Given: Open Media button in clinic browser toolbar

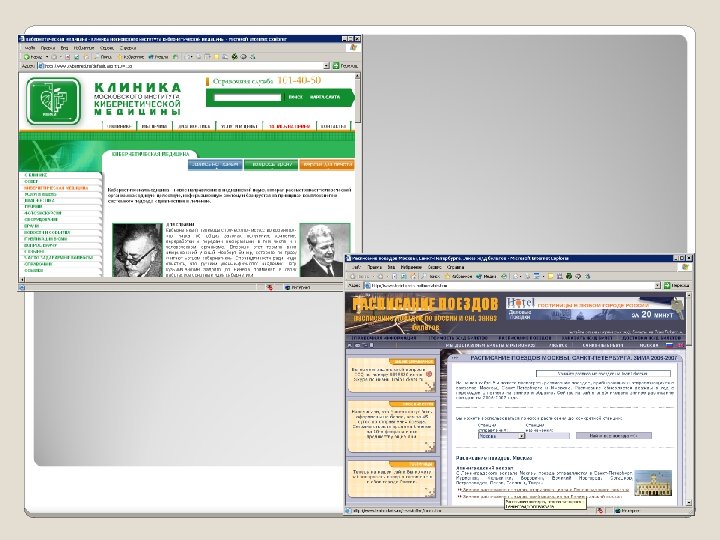Looking at the screenshot, I should click(x=158, y=57).
